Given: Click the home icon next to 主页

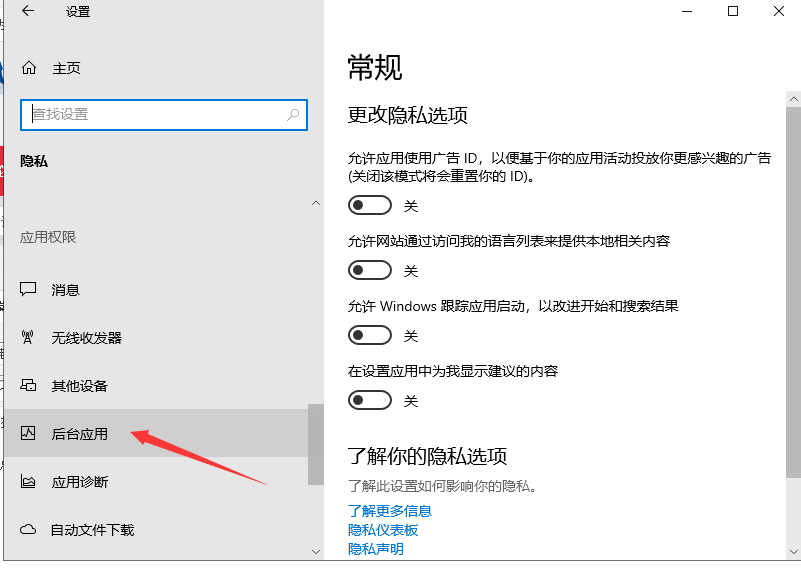Looking at the screenshot, I should (x=29, y=68).
